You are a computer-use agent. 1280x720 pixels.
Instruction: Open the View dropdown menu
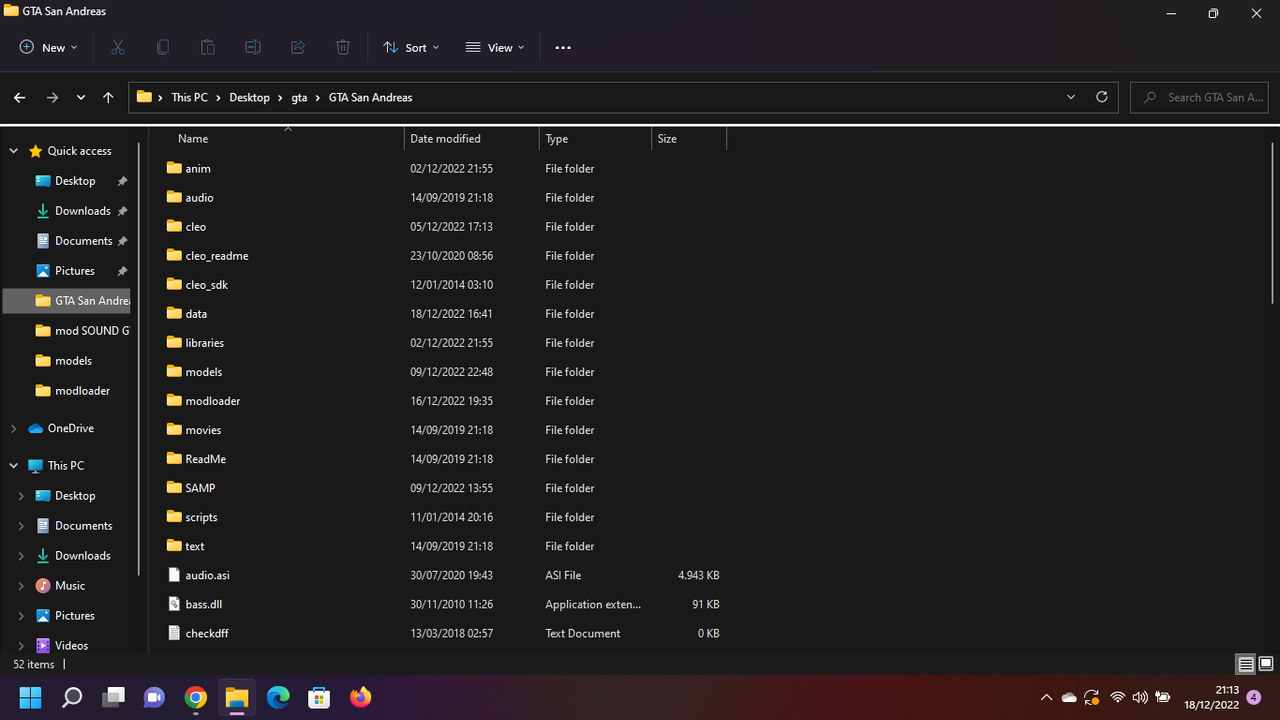tap(495, 47)
